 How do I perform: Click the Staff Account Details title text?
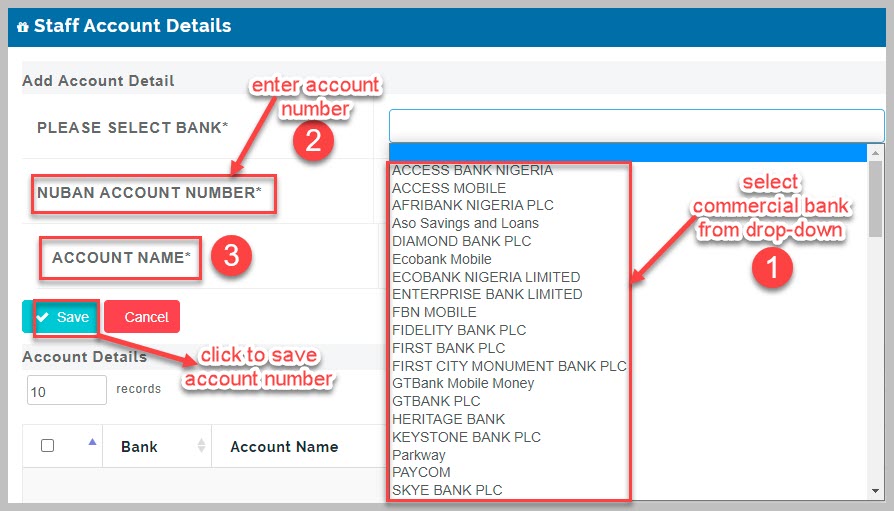click(132, 26)
